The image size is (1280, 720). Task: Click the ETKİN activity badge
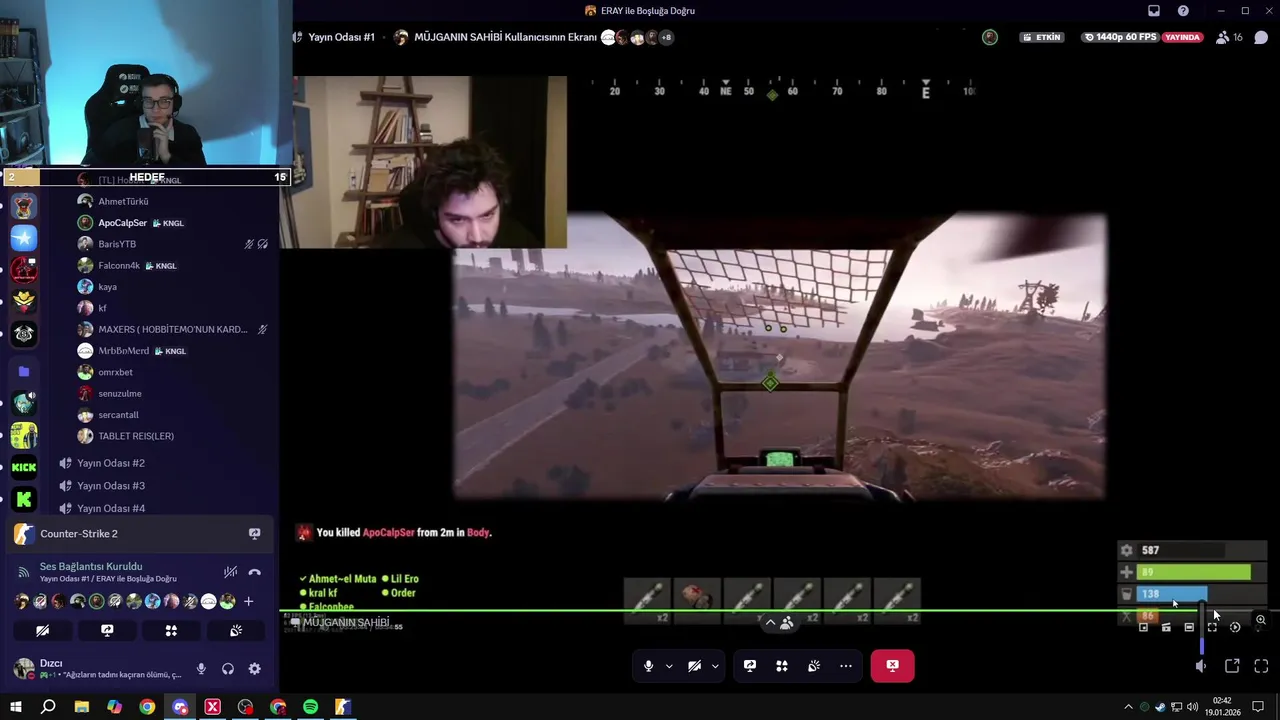(x=1041, y=38)
